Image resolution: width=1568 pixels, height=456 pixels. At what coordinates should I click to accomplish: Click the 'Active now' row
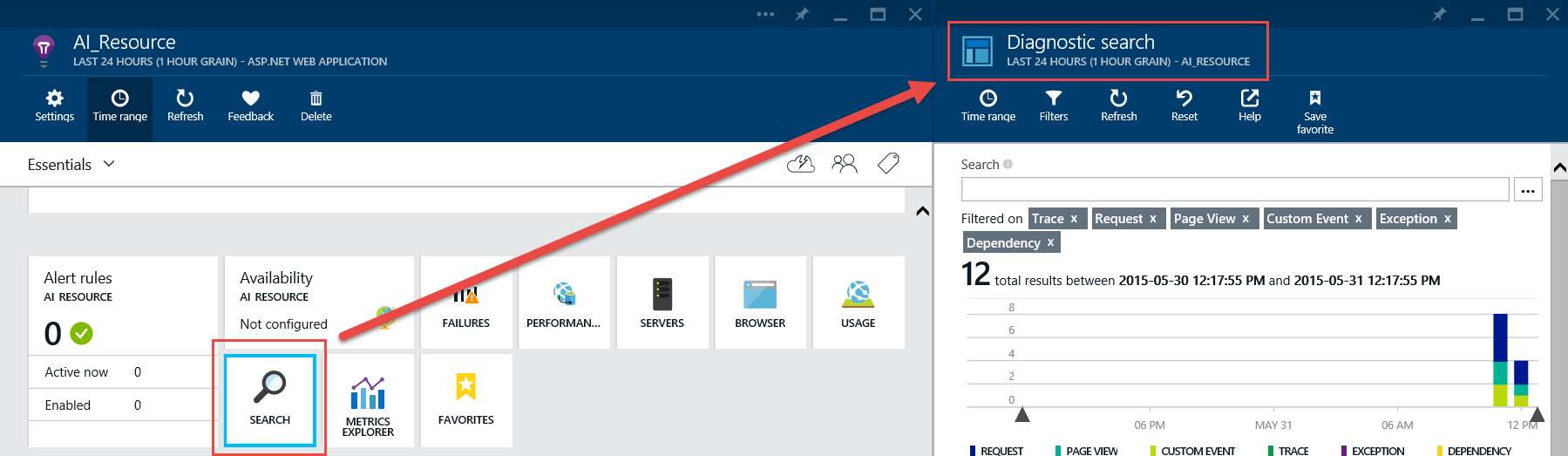123,372
